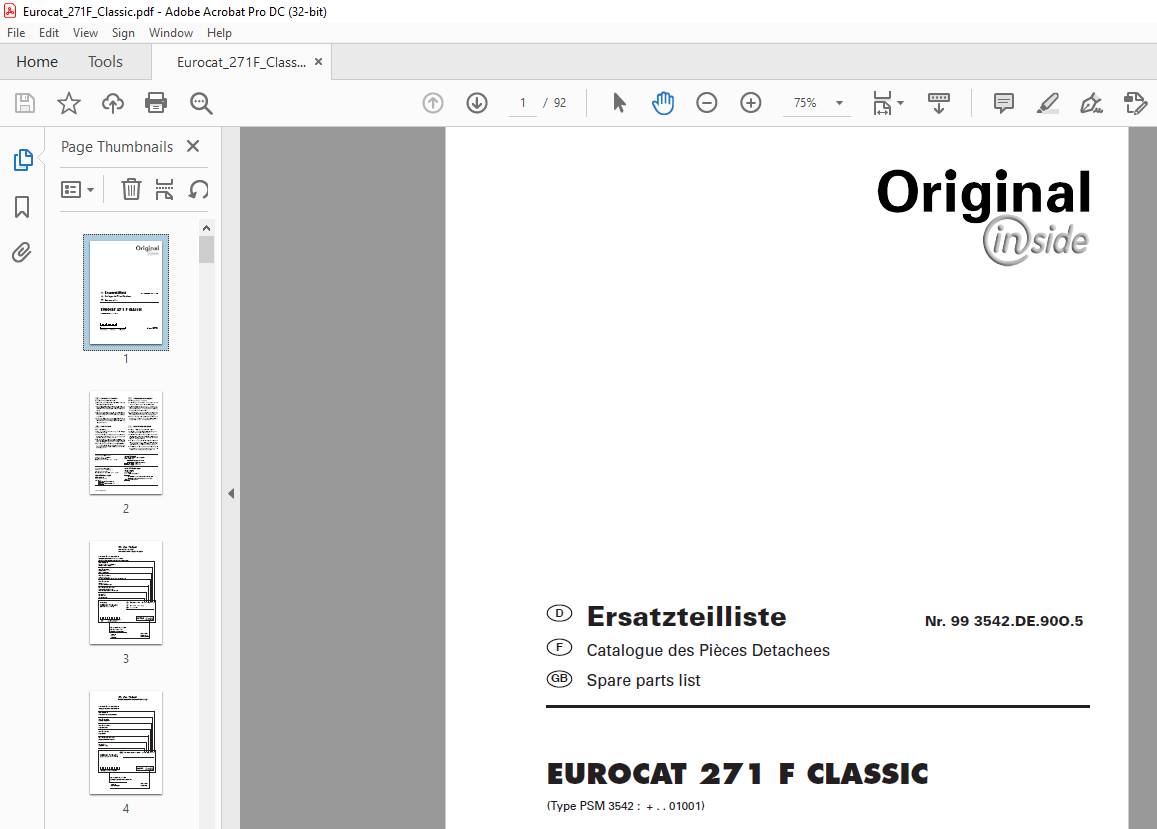Click the print pages icon in the thumbnails panel
The width and height of the screenshot is (1157, 829).
point(164,190)
